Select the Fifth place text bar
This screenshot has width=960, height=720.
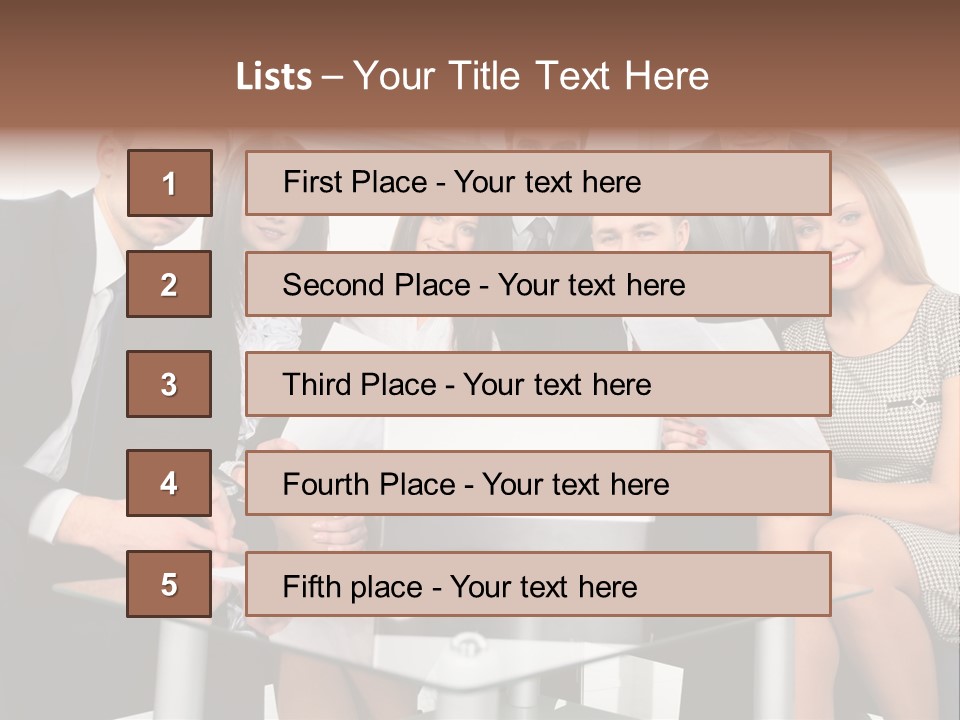pos(538,584)
